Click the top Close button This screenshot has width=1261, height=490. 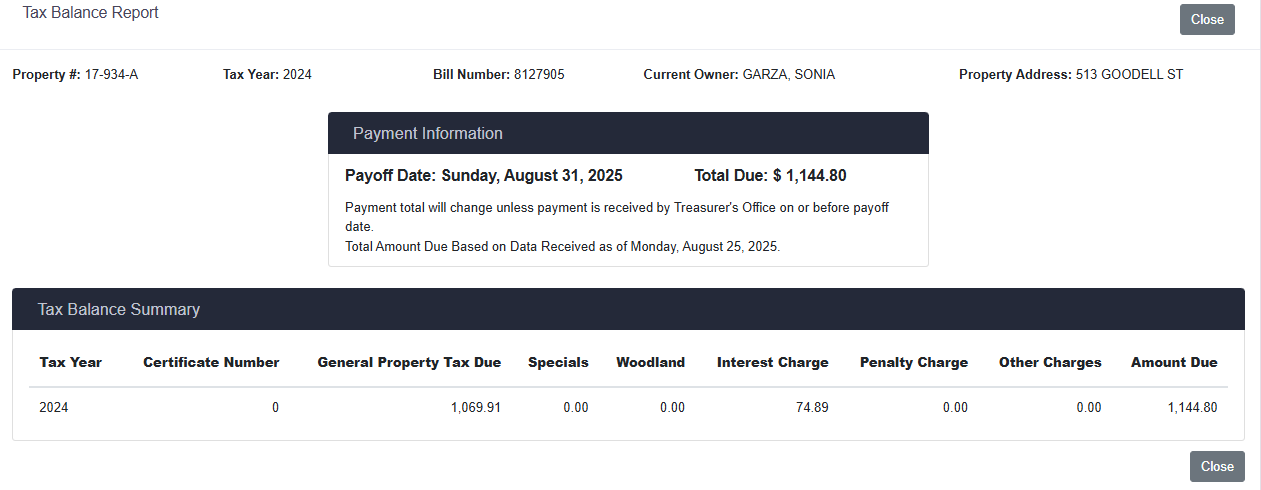point(1207,20)
